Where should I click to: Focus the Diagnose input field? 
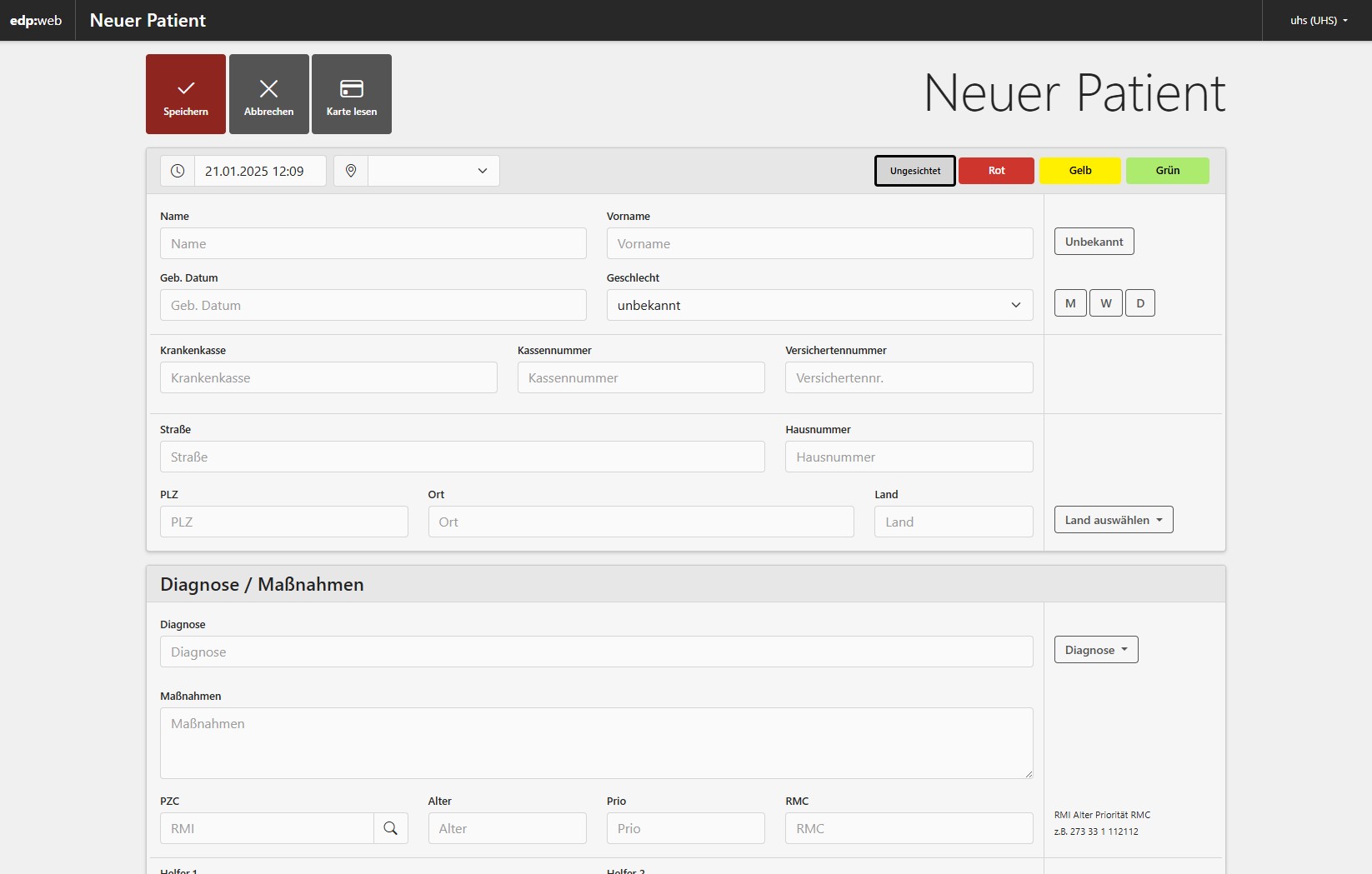(x=597, y=652)
